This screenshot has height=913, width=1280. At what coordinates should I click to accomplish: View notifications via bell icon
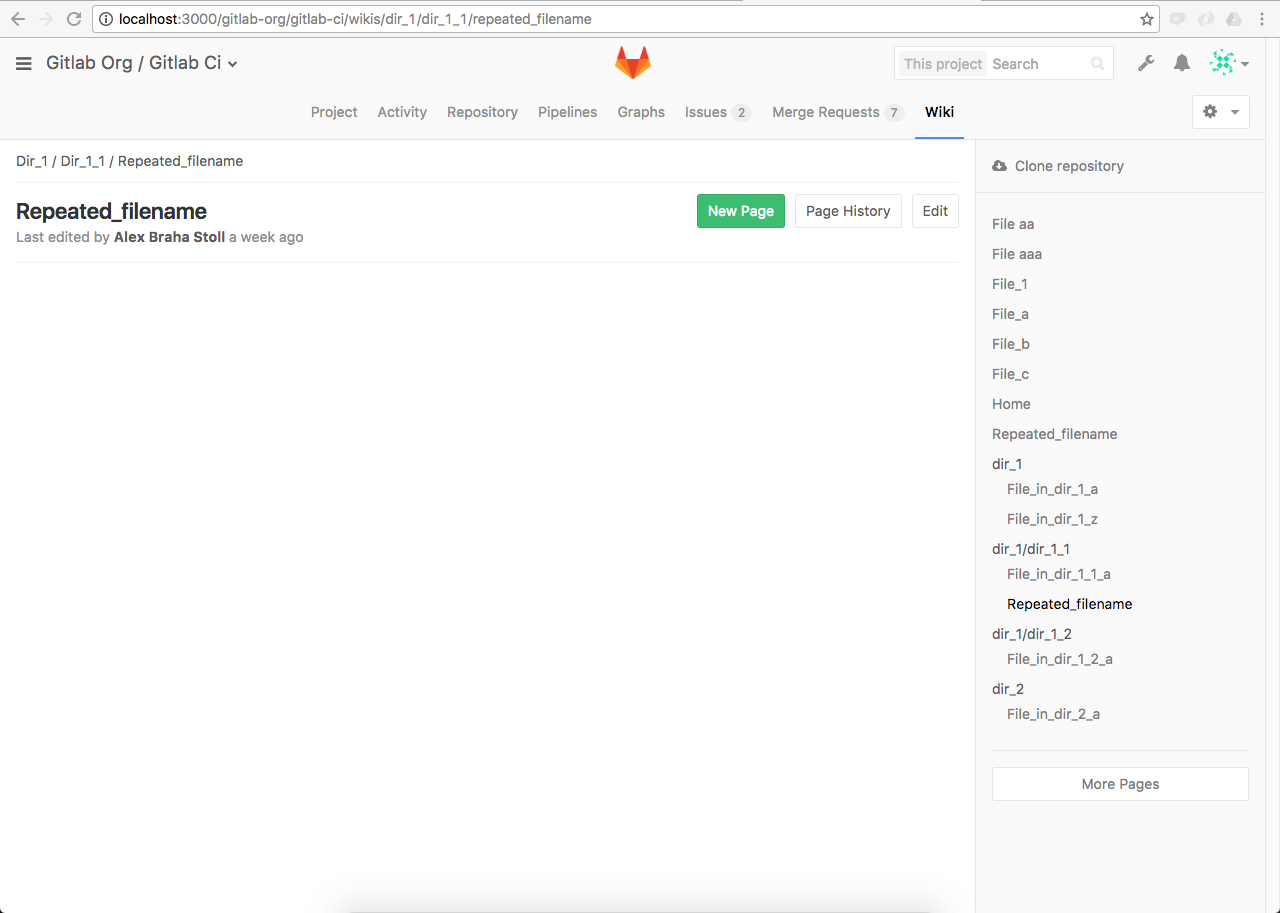(x=1182, y=64)
